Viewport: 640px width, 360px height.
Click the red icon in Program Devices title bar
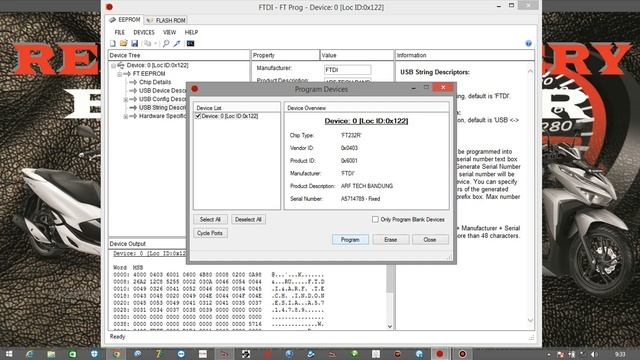pyautogui.click(x=195, y=89)
